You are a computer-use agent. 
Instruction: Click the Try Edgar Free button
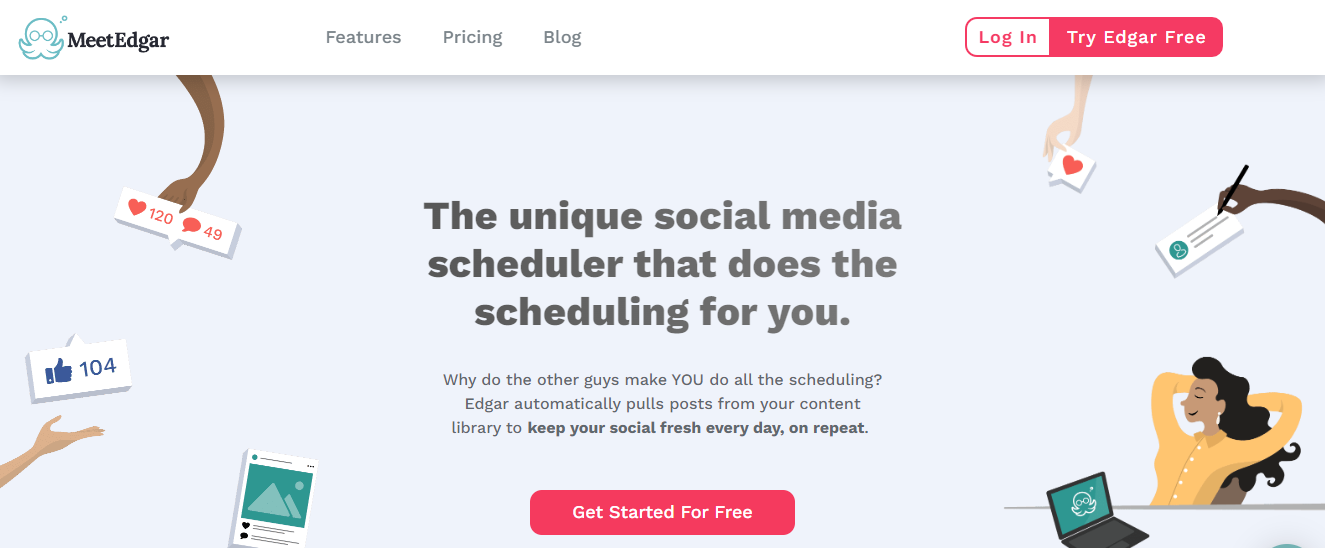coord(1135,38)
